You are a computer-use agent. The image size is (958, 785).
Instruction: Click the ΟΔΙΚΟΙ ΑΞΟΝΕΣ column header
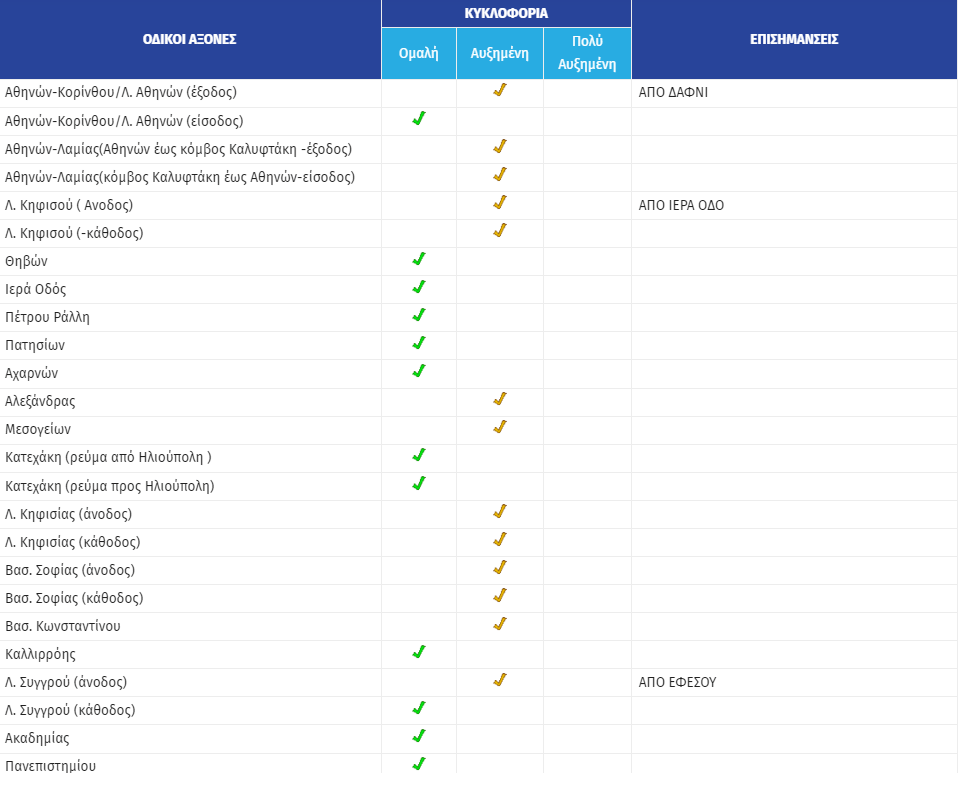[189, 39]
